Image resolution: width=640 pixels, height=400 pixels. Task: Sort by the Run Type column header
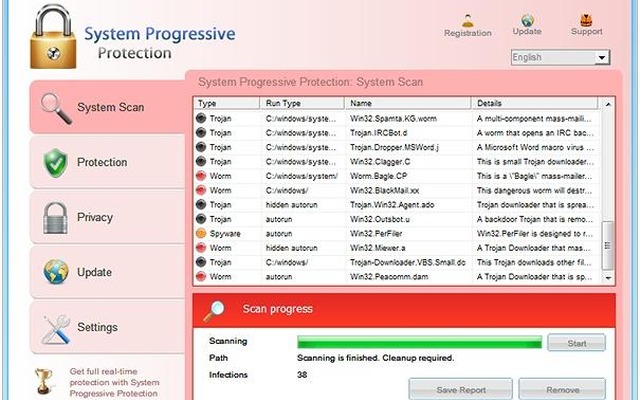coord(302,103)
